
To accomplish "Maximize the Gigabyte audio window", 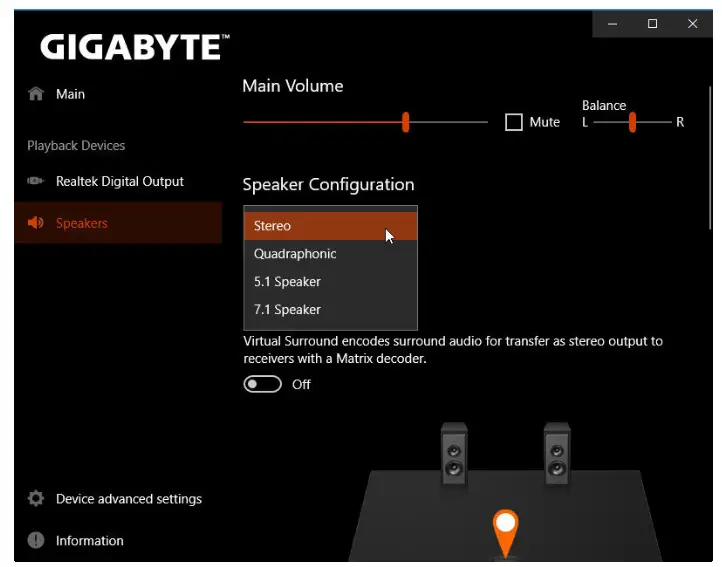I will (x=652, y=24).
